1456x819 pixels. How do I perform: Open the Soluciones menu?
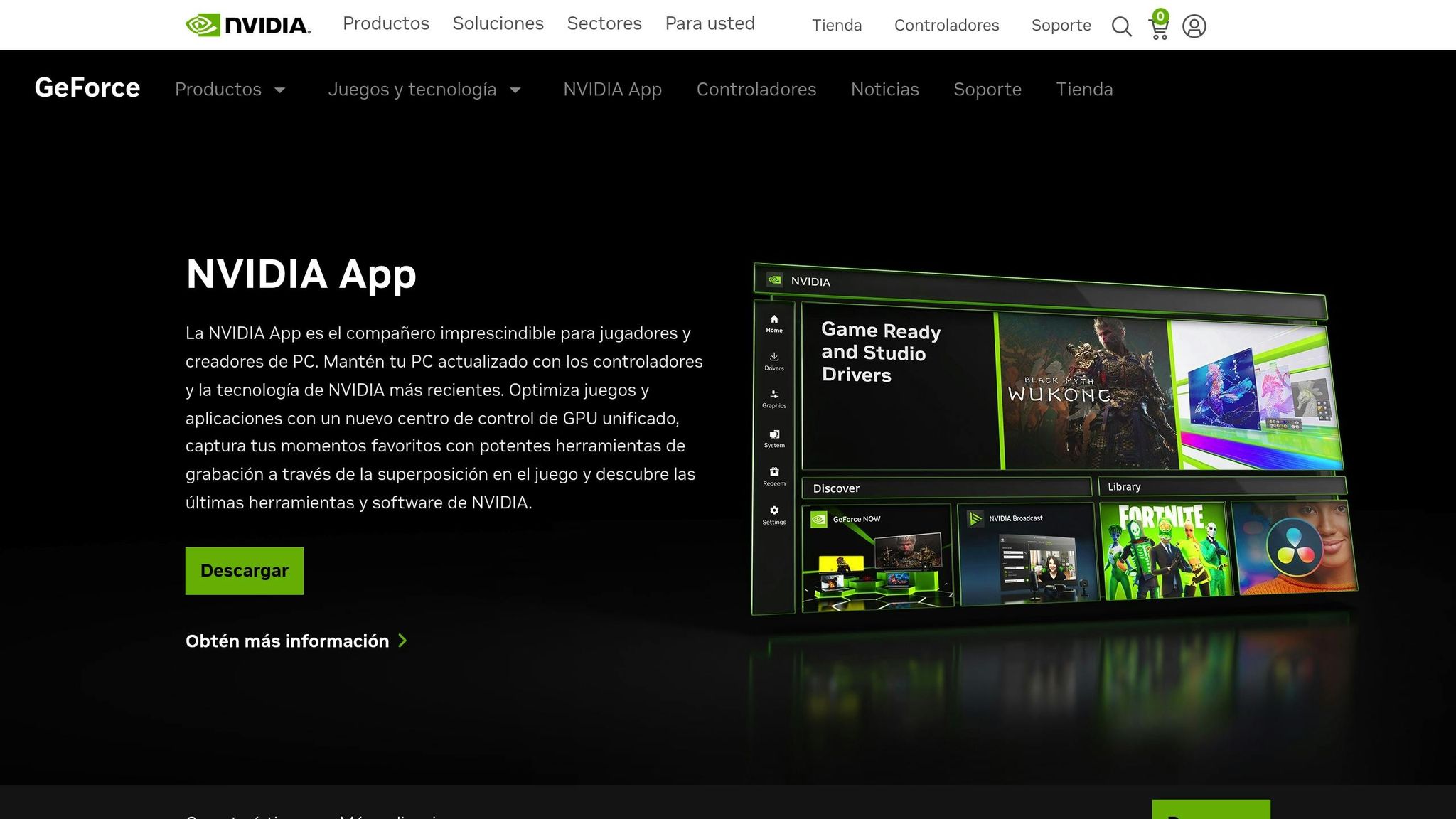[498, 23]
